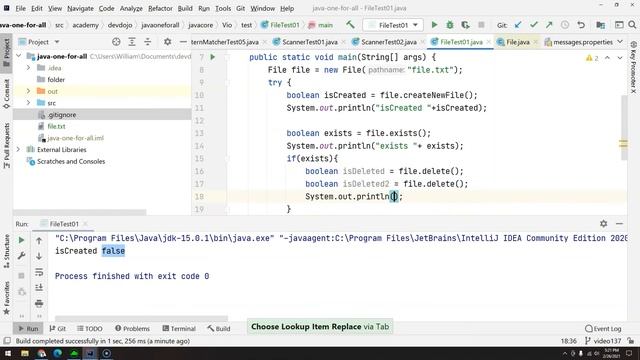Close the FileTest01 run tab

[x=85, y=224]
